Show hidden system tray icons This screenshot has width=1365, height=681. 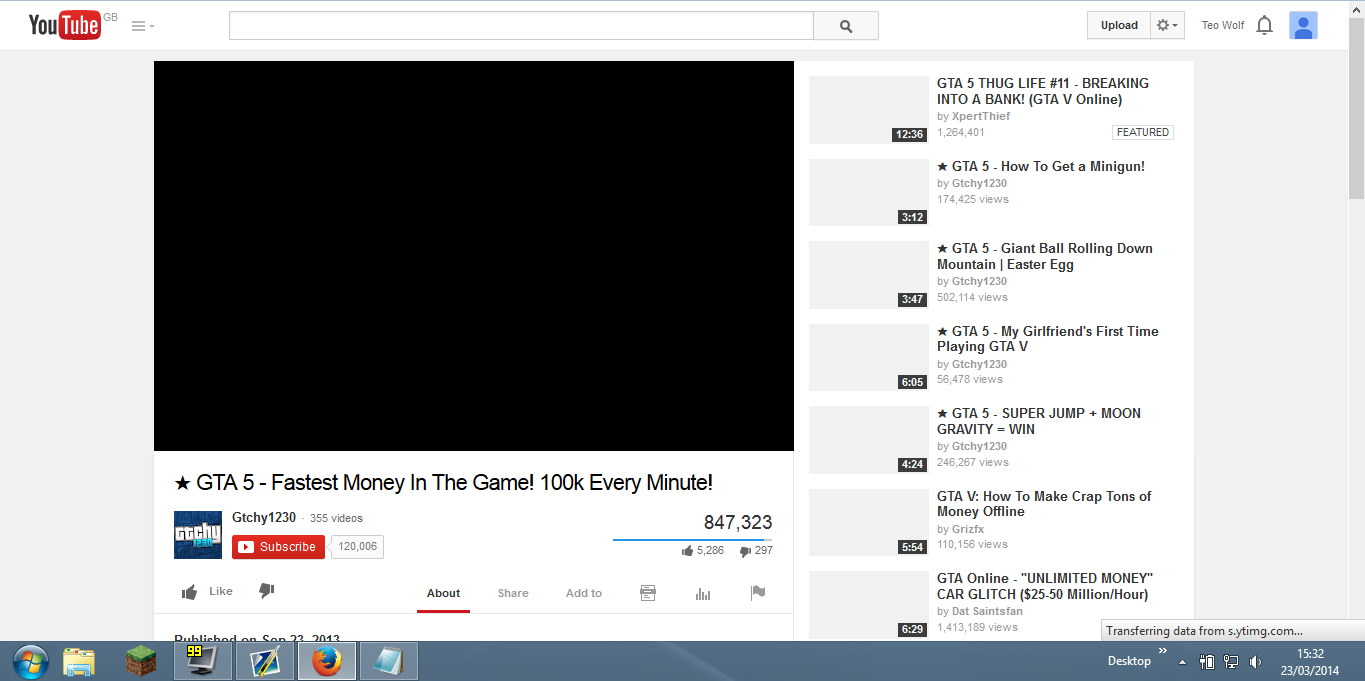pyautogui.click(x=1183, y=662)
